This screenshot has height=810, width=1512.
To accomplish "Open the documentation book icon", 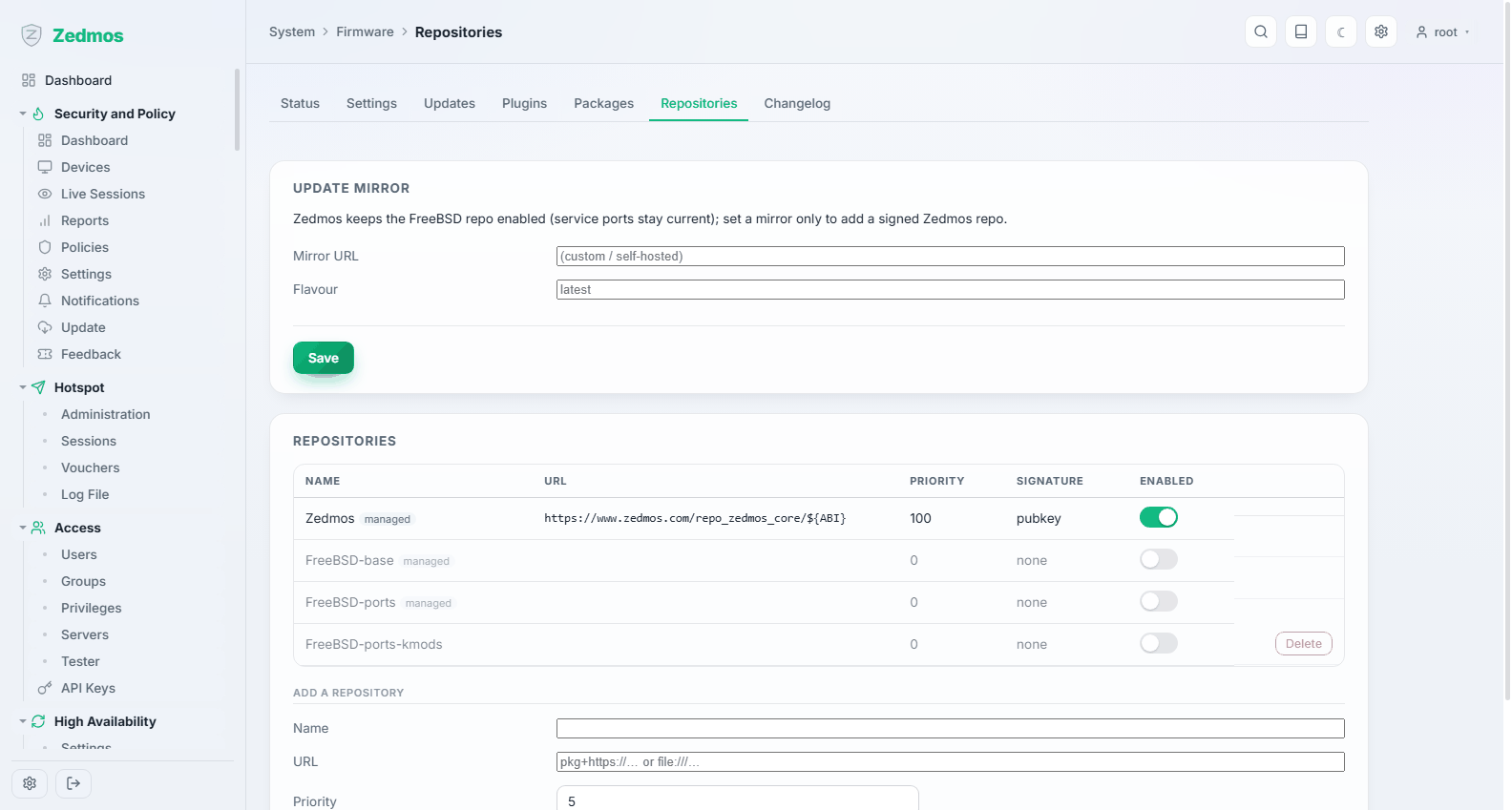I will (x=1301, y=31).
